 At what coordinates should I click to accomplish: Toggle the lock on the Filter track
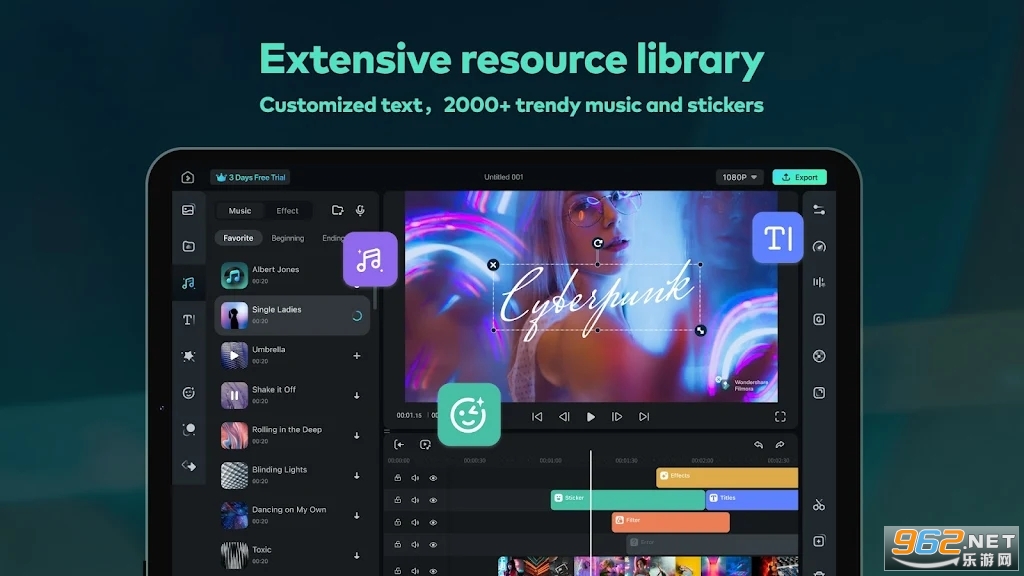[x=397, y=521]
